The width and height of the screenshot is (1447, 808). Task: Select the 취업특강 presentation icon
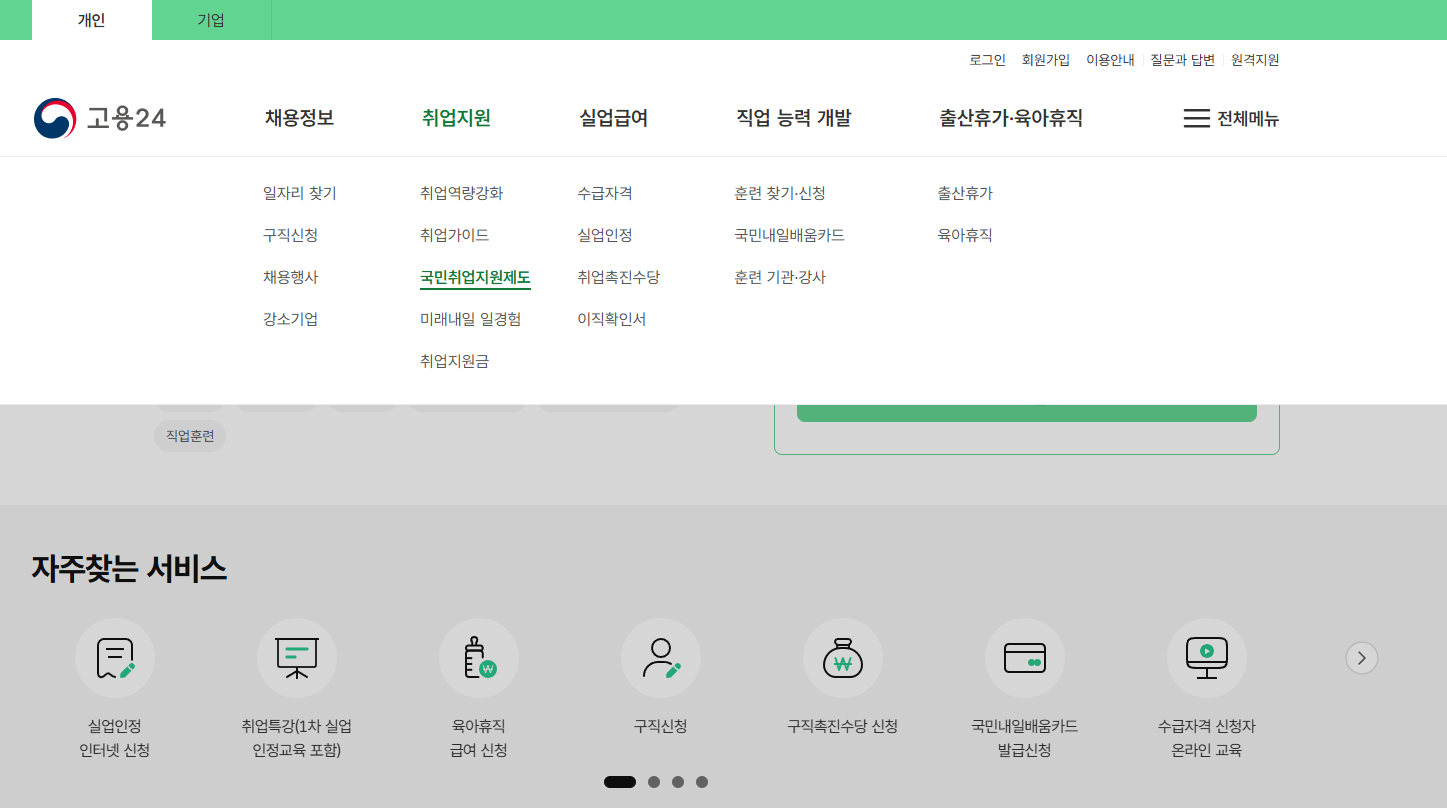click(x=297, y=658)
